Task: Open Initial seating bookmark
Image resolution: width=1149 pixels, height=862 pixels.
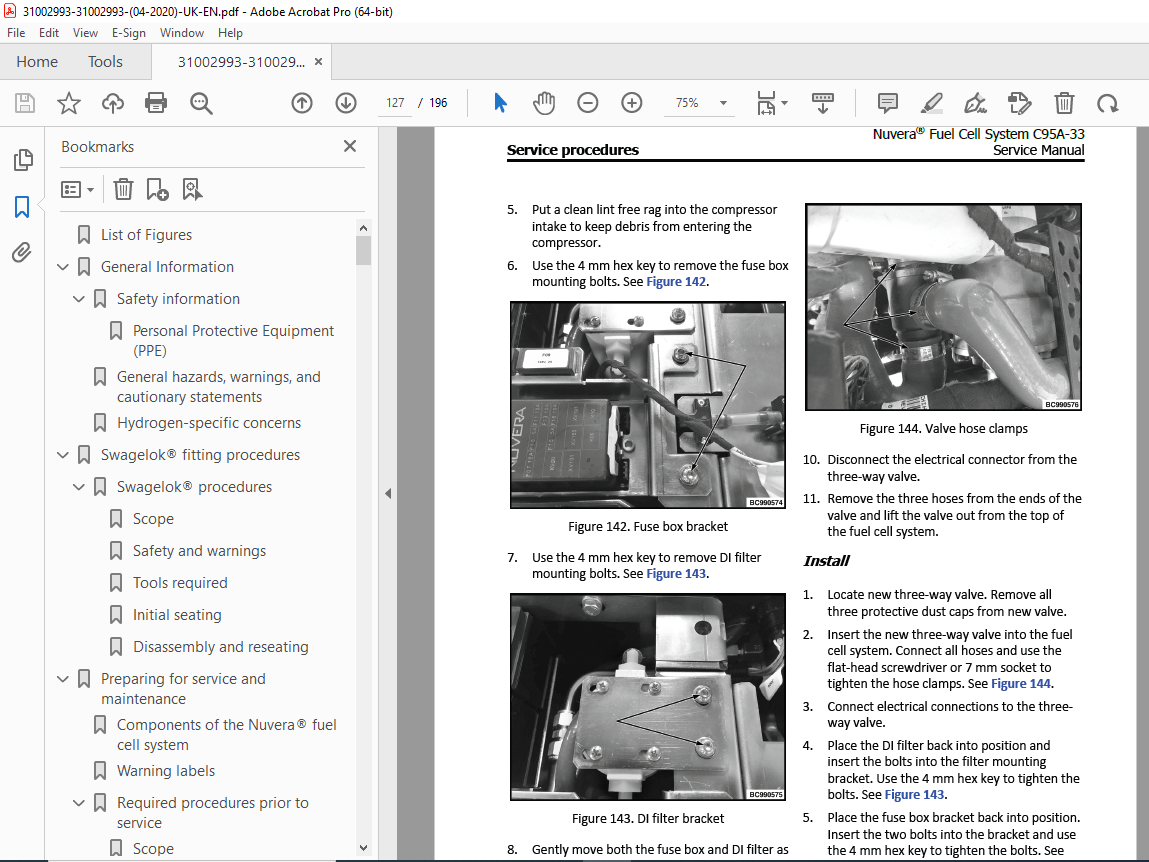Action: pyautogui.click(x=177, y=615)
